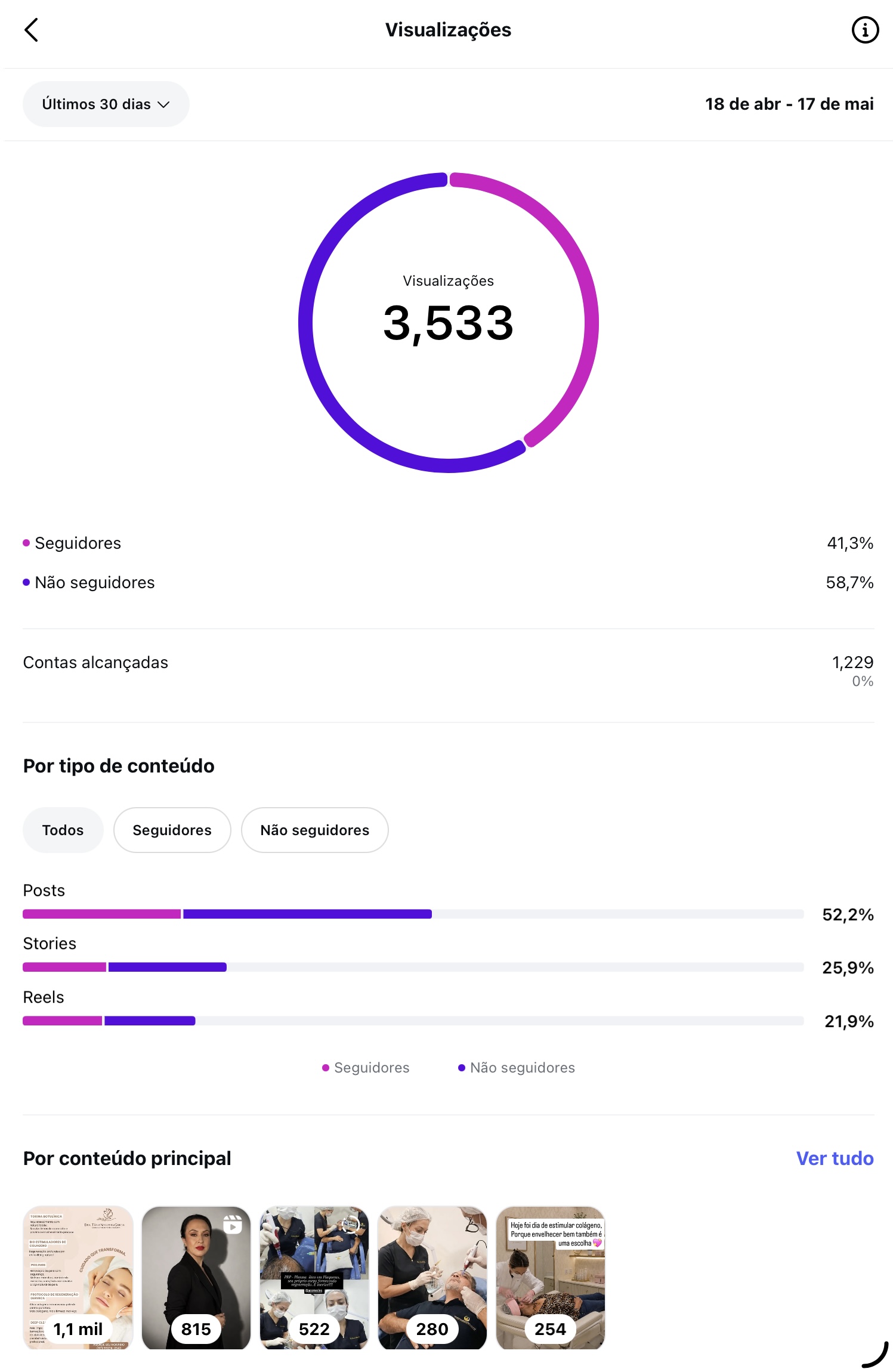This screenshot has height=1372, width=893.
Task: Select the Todos filter chip
Action: click(63, 830)
